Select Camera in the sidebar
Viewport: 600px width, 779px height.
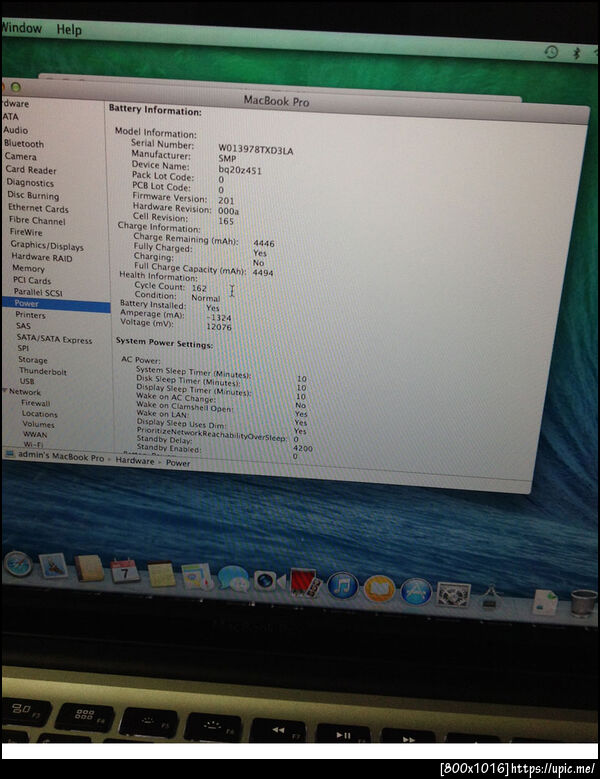(x=21, y=156)
